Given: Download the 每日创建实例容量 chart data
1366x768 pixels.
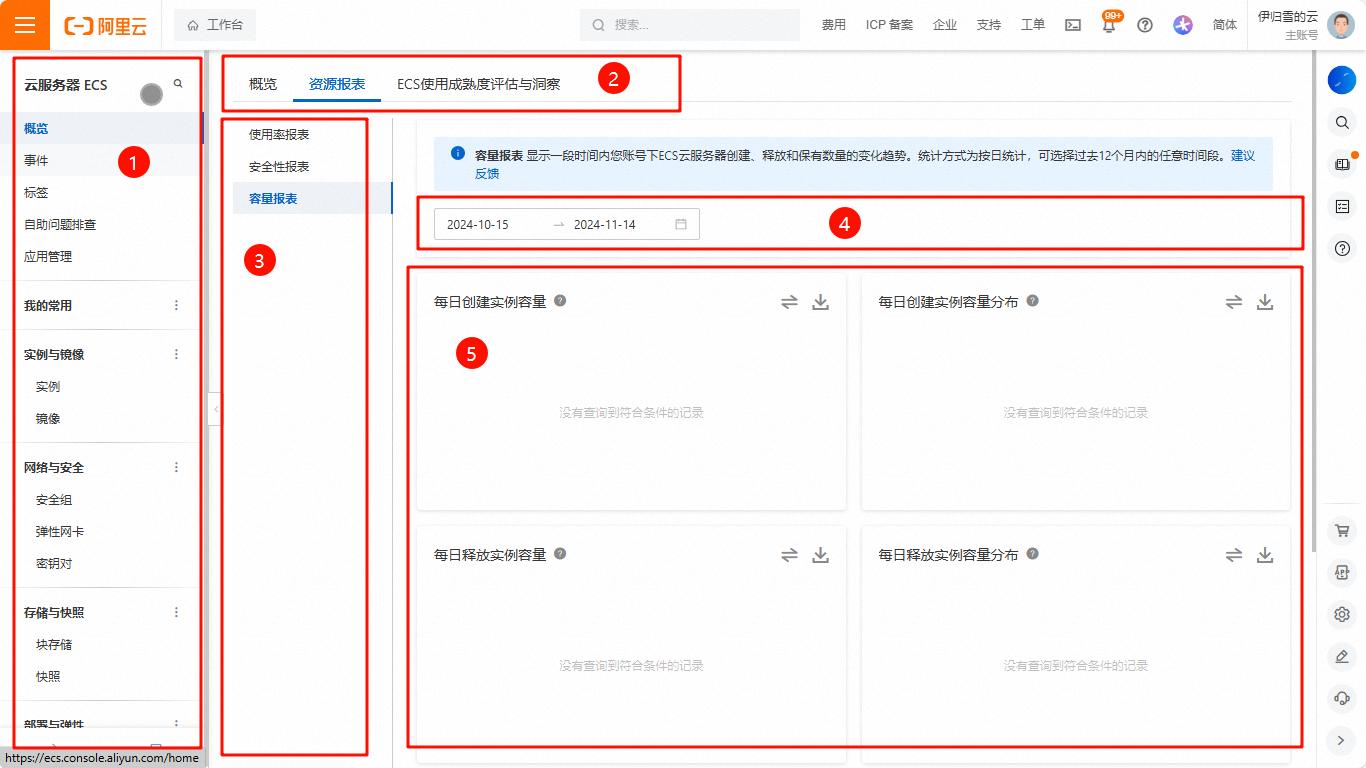Looking at the screenshot, I should [x=820, y=301].
